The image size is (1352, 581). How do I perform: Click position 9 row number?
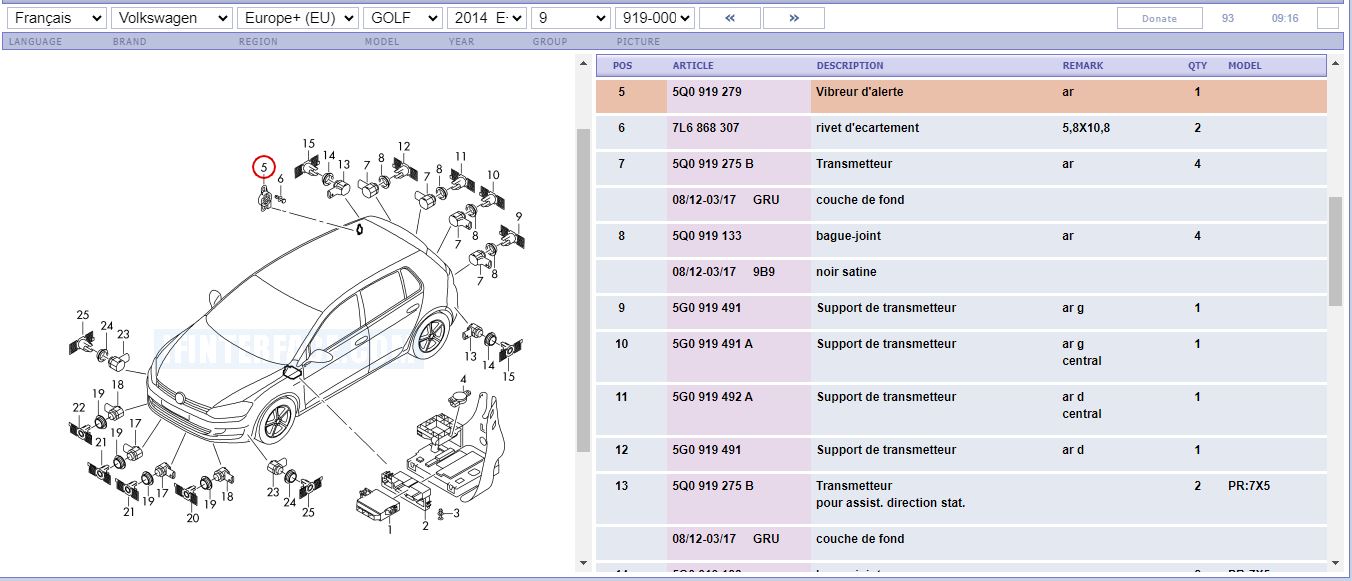(622, 308)
